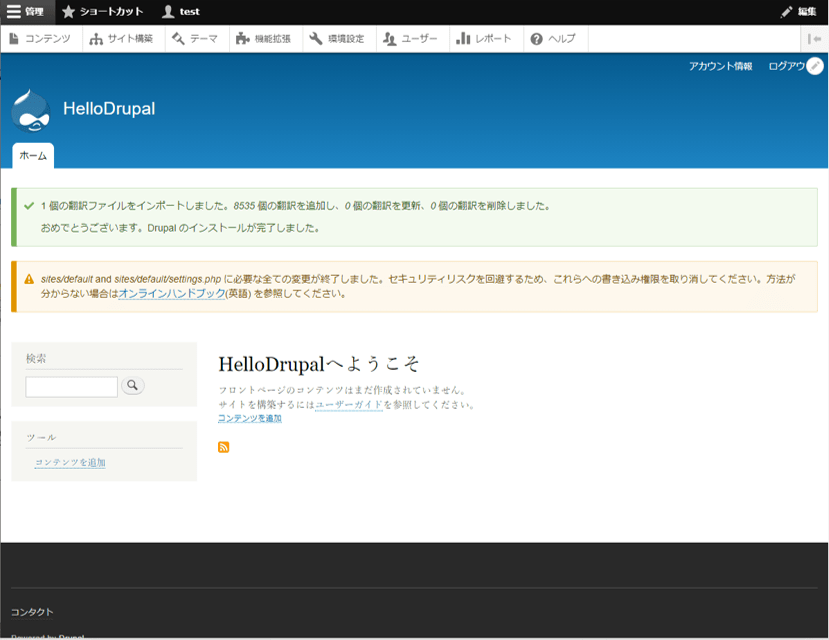Select the ホーム tab

(x=33, y=156)
